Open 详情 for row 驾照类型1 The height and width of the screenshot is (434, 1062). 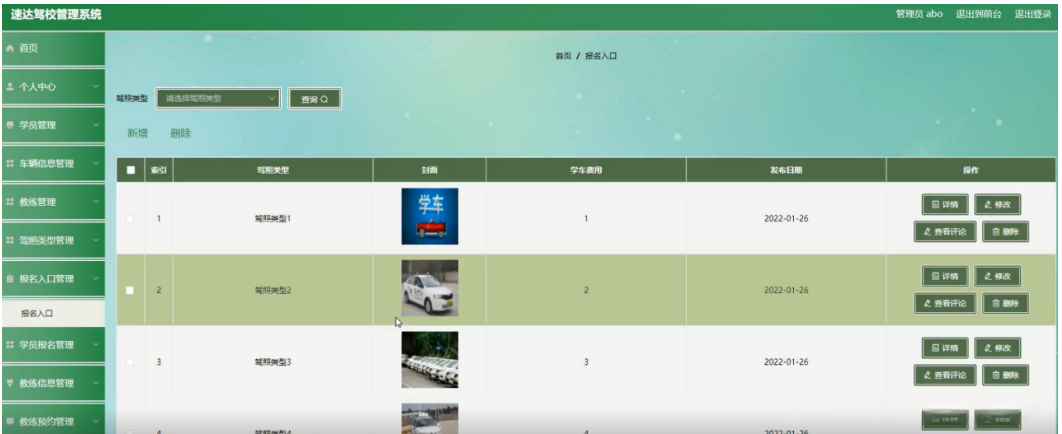945,204
